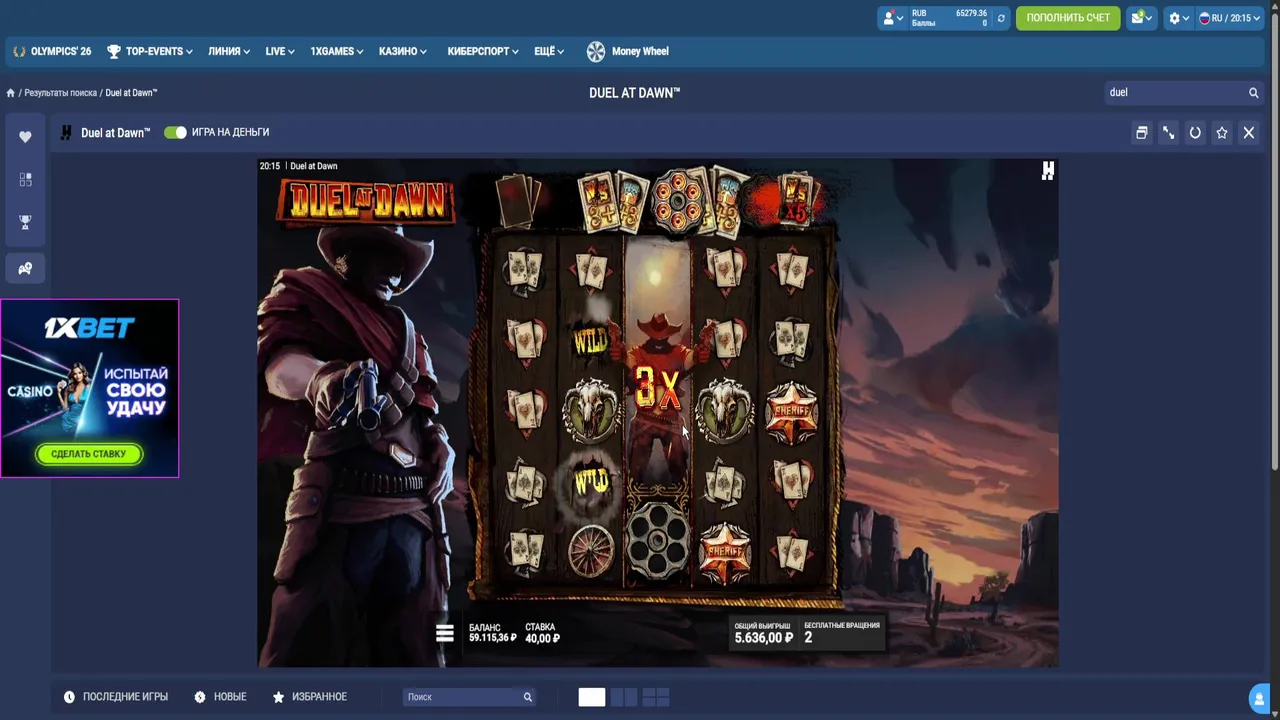This screenshot has height=720, width=1280.
Task: Expand the RU language and time selector
Action: (x=1229, y=18)
